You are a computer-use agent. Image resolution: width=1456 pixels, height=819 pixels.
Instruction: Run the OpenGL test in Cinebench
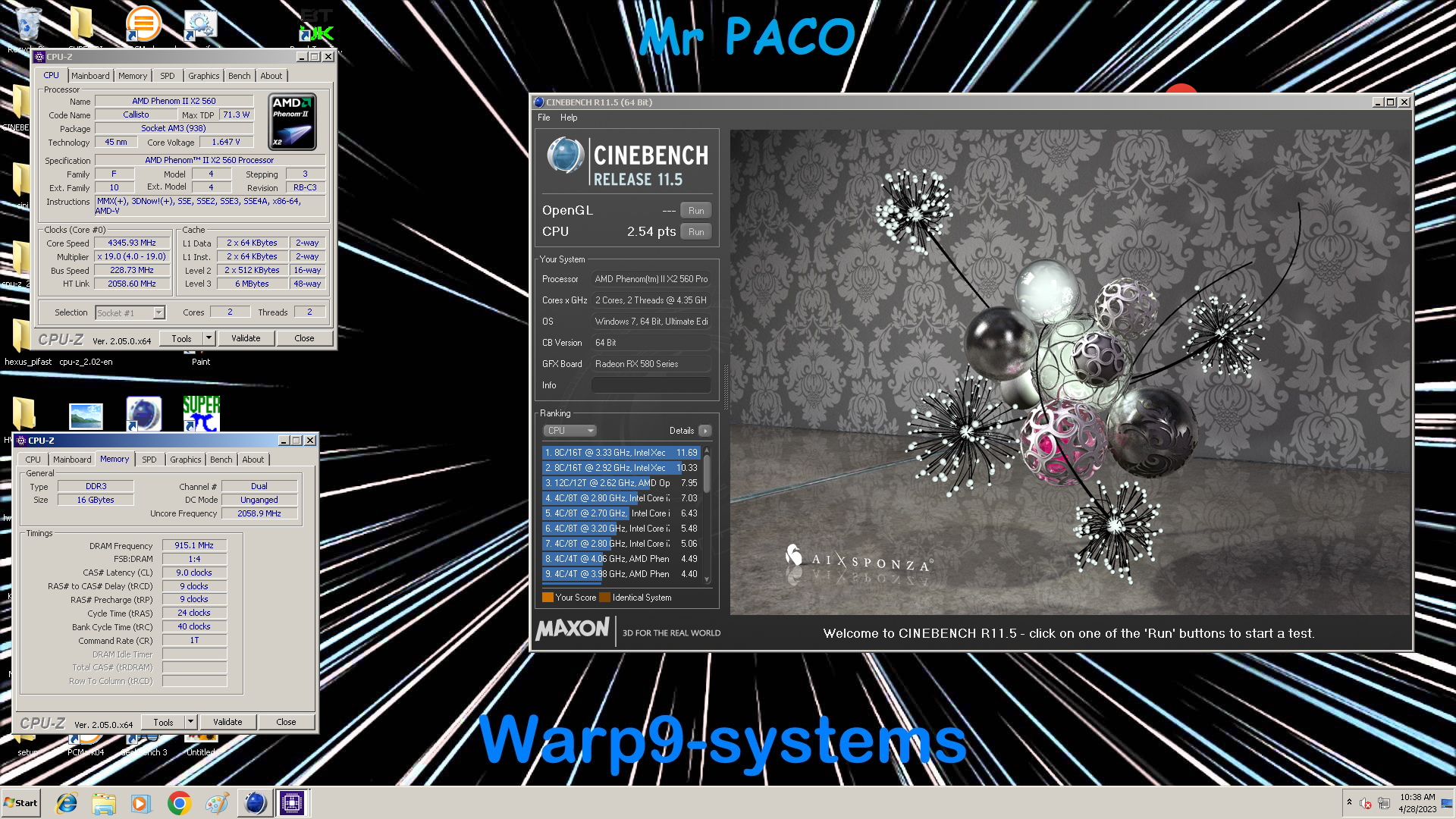point(696,211)
